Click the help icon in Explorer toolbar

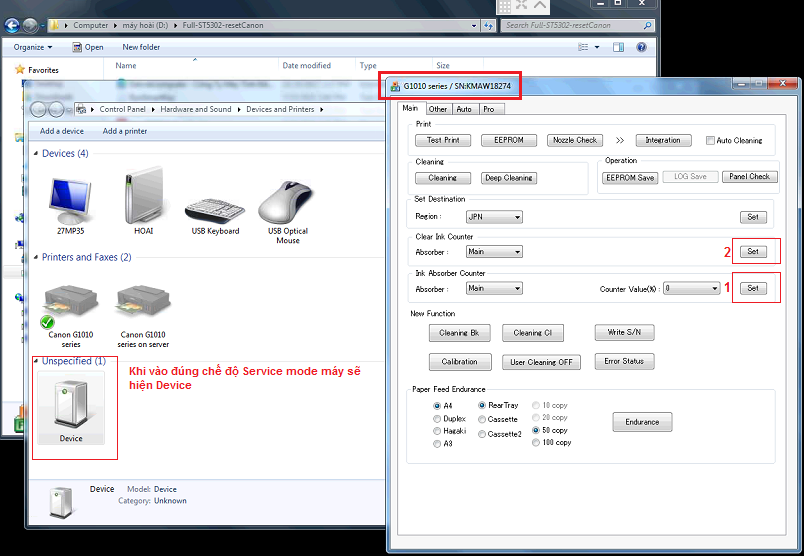pyautogui.click(x=641, y=47)
